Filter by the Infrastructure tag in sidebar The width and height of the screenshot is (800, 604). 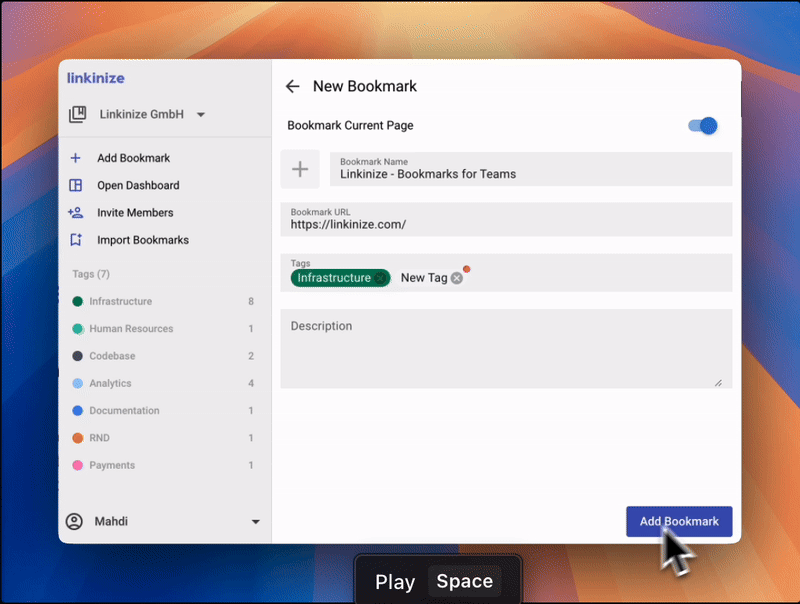[x=120, y=301]
